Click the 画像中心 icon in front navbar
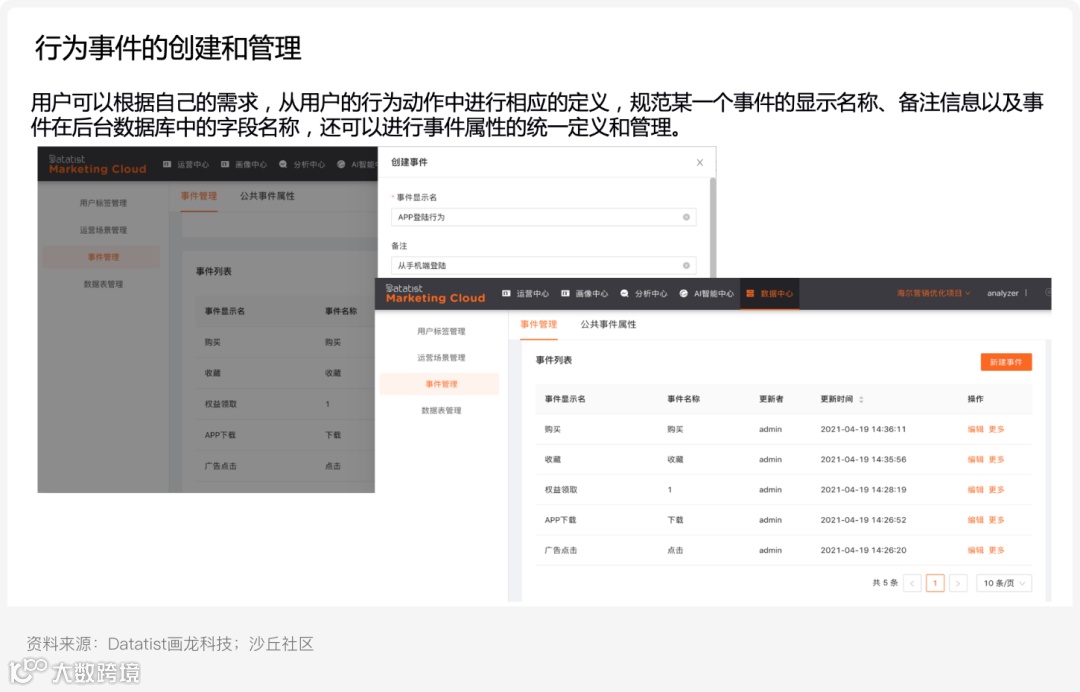 565,293
